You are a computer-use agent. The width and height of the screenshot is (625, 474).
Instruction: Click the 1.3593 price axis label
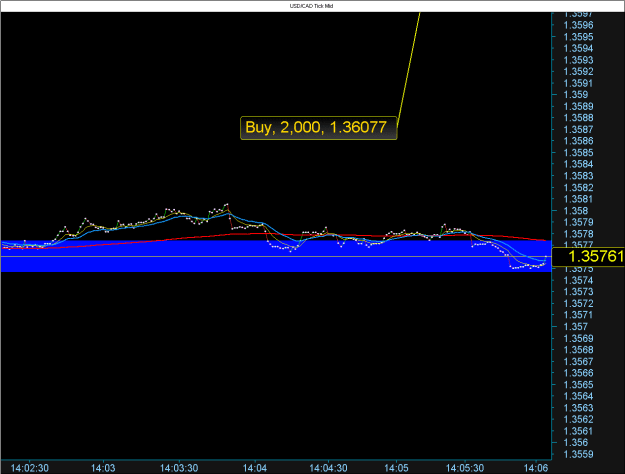tap(578, 60)
